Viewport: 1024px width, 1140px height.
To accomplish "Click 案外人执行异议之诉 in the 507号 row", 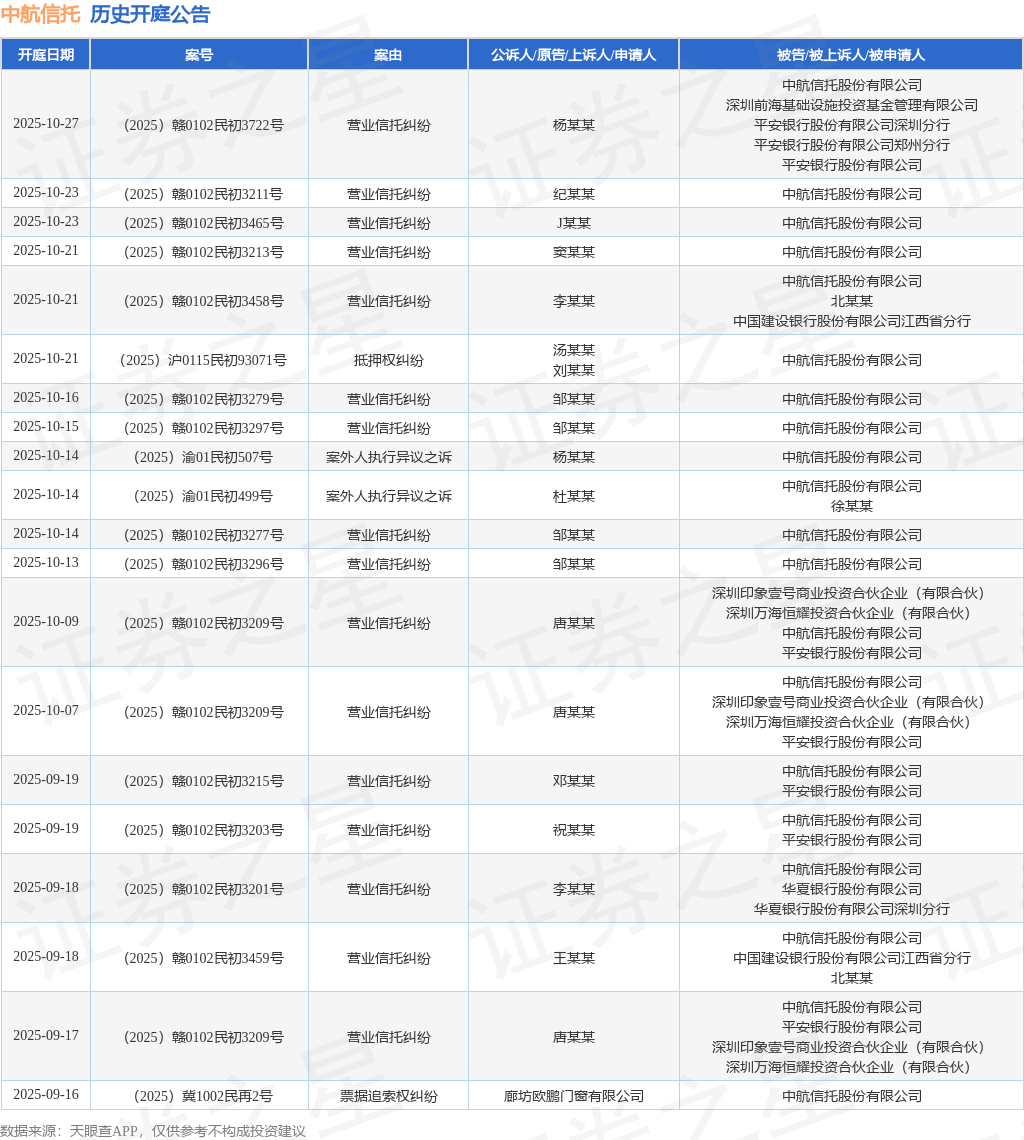I will (388, 457).
